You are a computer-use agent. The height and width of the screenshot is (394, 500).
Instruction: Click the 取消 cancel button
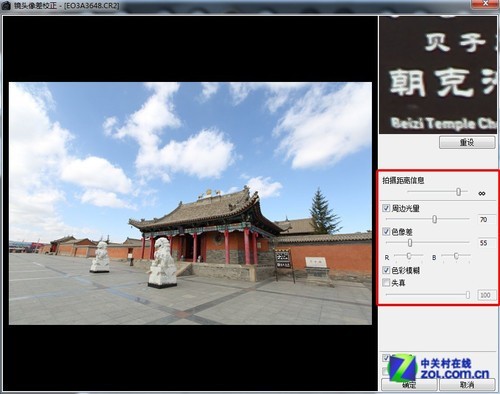point(467,385)
